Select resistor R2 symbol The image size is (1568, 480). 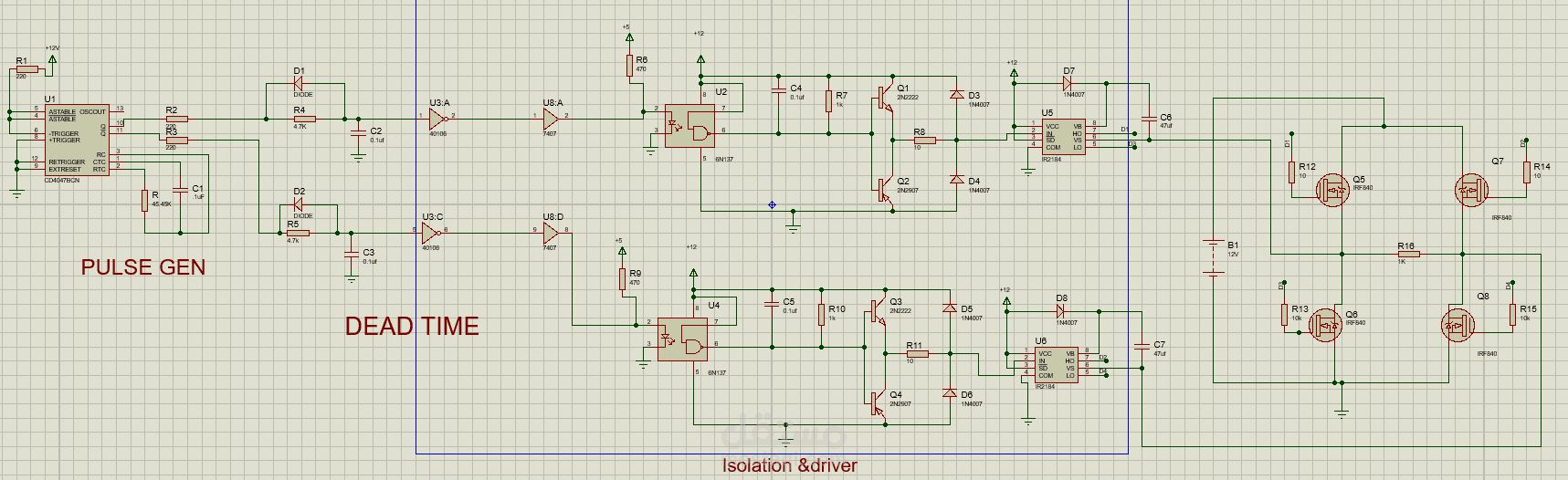click(x=176, y=119)
